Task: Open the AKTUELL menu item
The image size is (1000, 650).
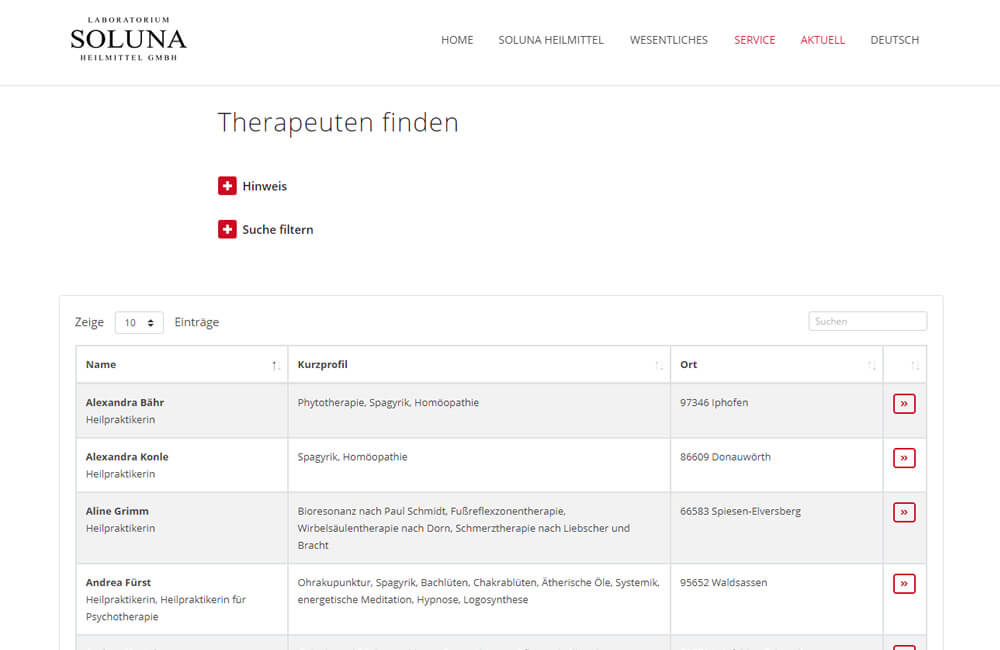Action: (x=822, y=40)
